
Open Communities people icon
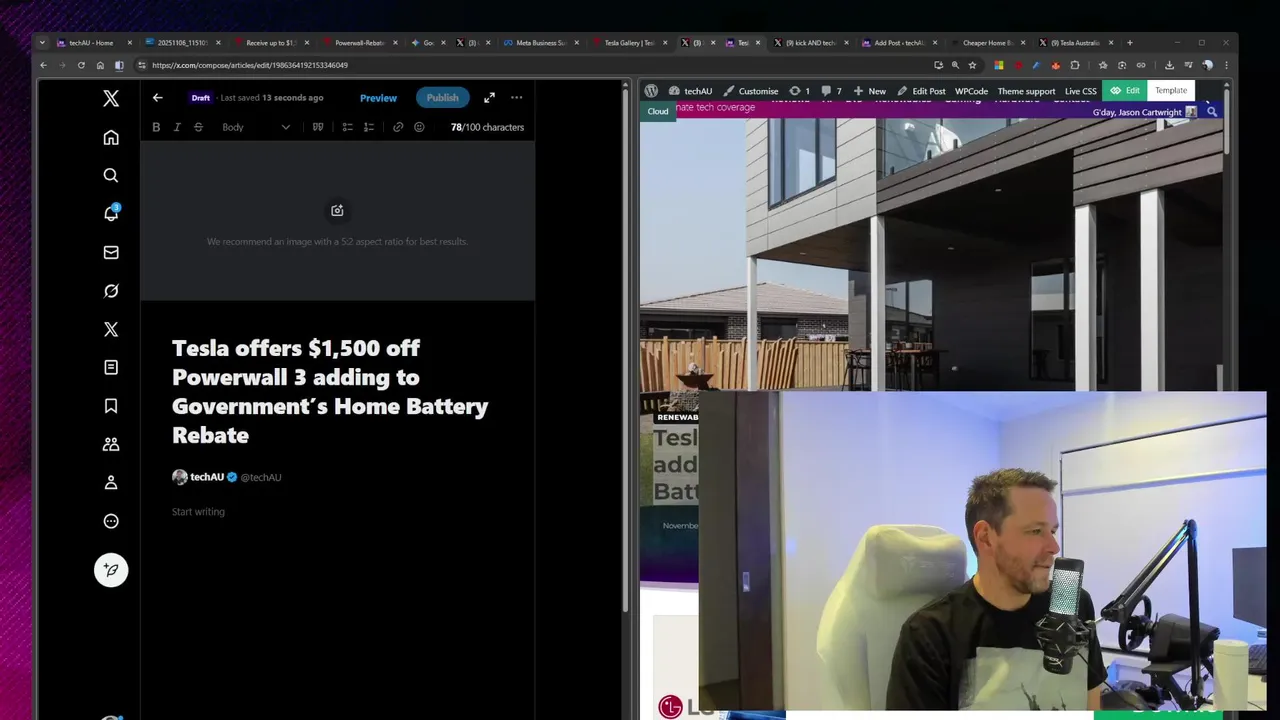[111, 444]
